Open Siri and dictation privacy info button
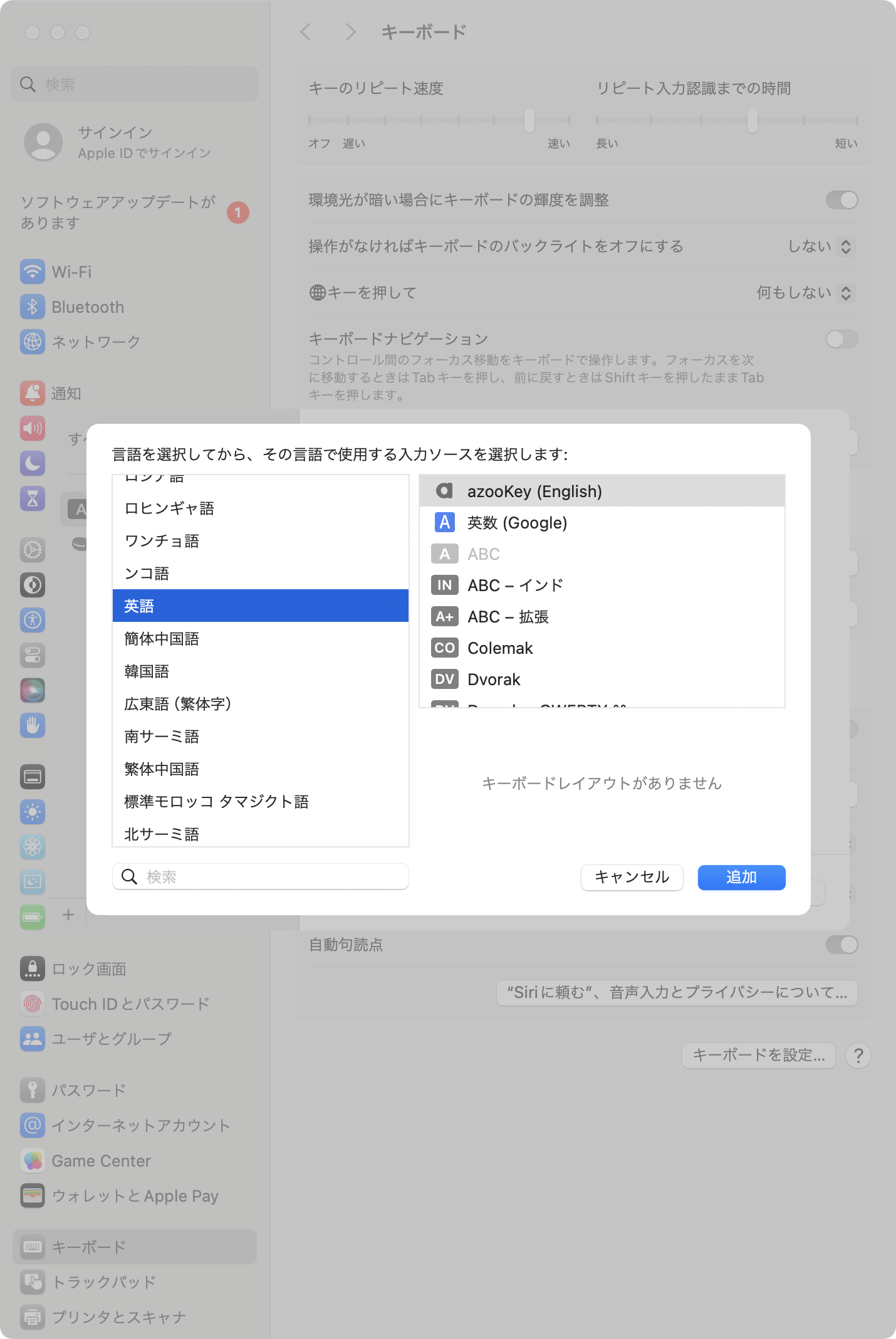This screenshot has height=1339, width=896. coord(677,992)
